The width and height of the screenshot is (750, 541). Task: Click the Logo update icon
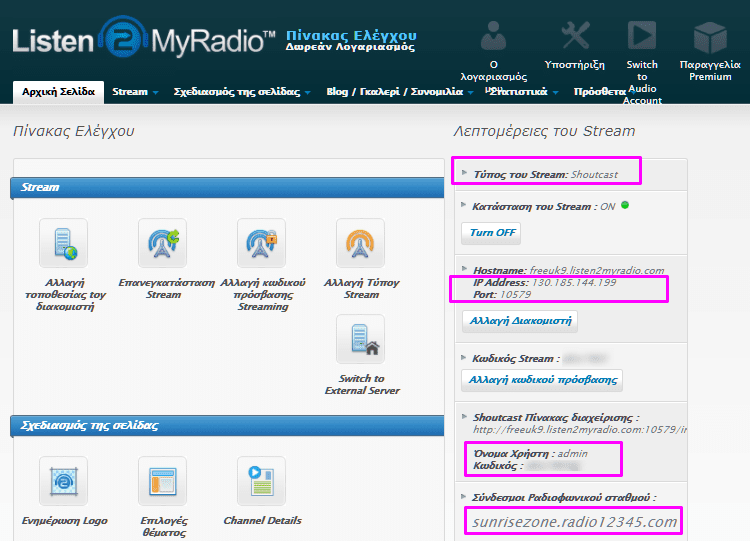[64, 481]
